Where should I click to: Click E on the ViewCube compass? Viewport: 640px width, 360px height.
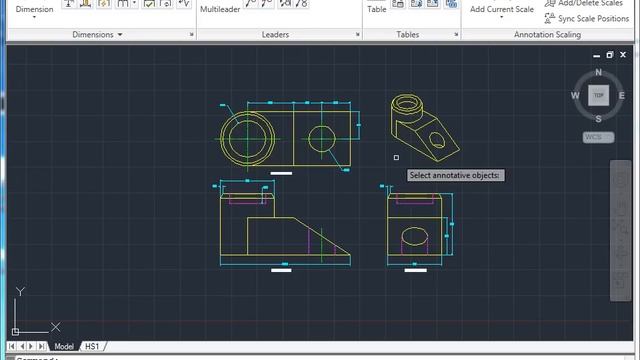(622, 96)
